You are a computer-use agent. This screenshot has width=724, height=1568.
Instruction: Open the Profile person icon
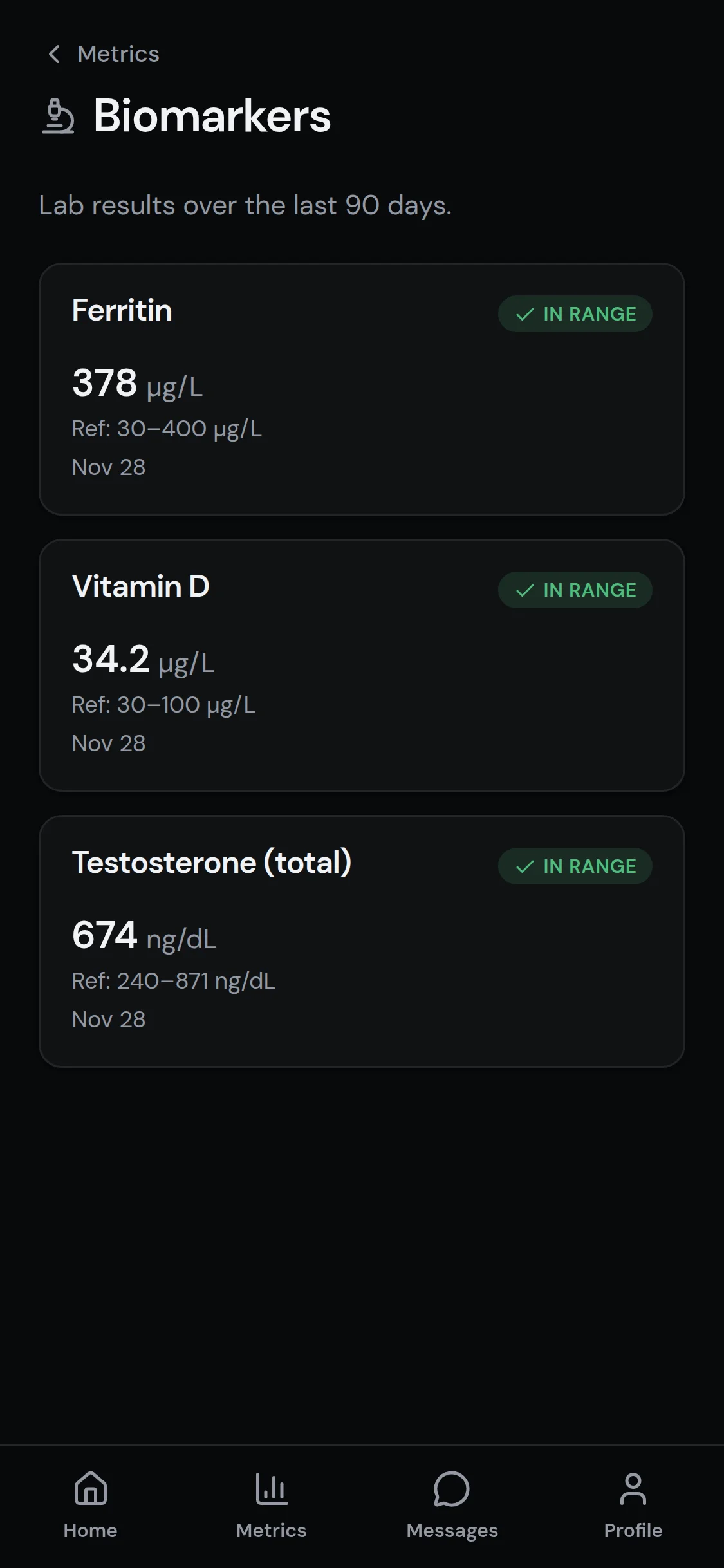[633, 1488]
